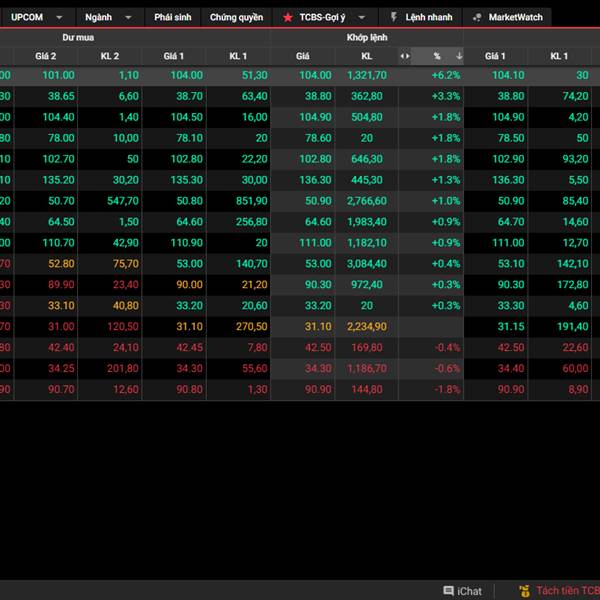Viewport: 600px width, 600px height.
Task: Click the MarketWatch icon
Action: coord(477,17)
